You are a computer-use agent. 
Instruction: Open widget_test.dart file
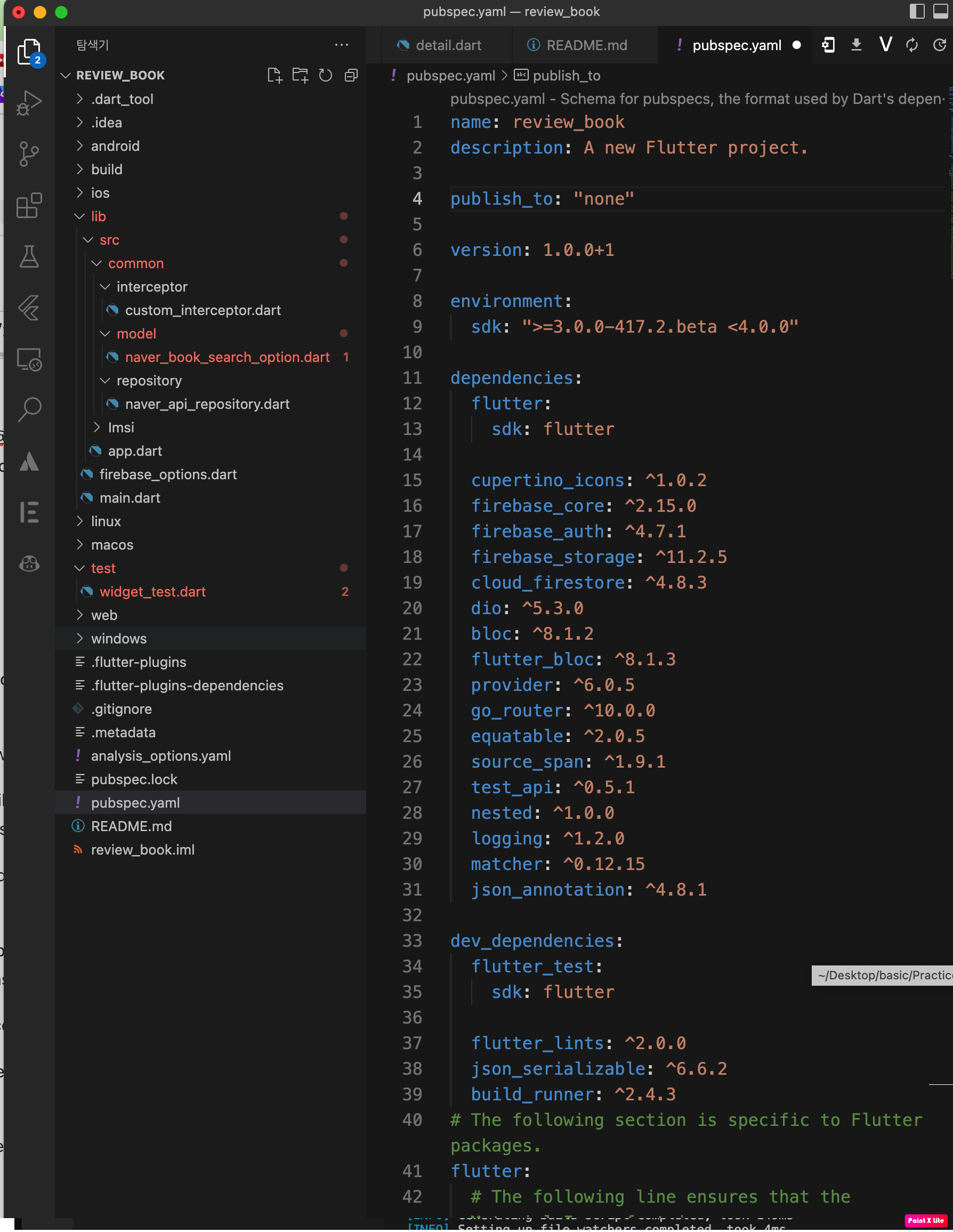click(x=211, y=592)
